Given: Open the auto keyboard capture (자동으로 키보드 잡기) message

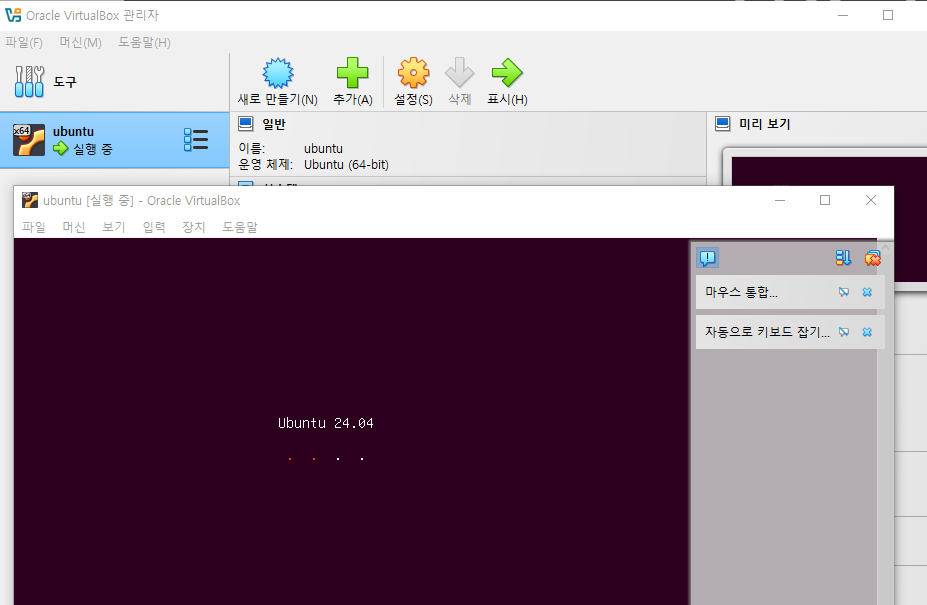Looking at the screenshot, I should (767, 332).
